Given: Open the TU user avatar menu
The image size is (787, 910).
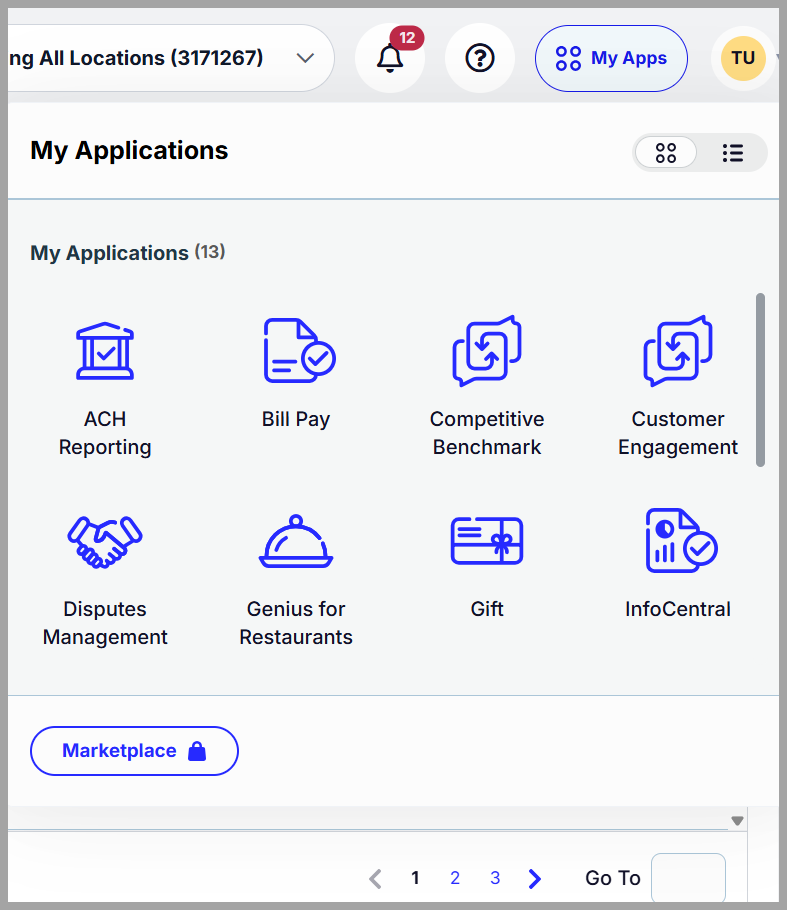Looking at the screenshot, I should click(x=743, y=58).
